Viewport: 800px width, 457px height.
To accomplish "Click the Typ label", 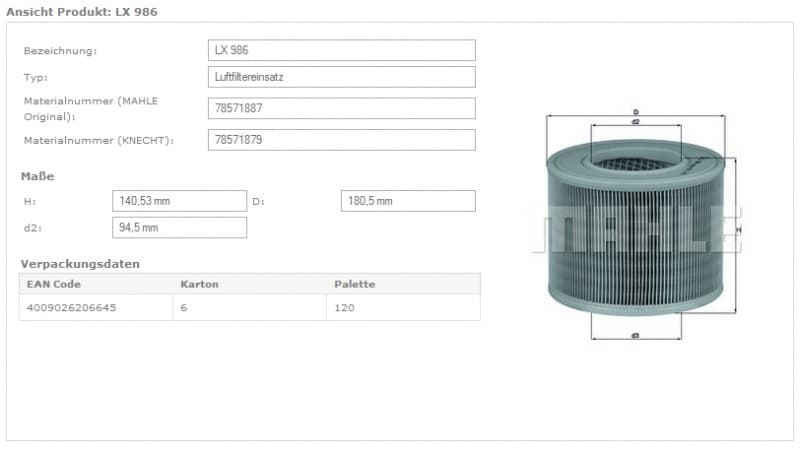I will point(36,78).
